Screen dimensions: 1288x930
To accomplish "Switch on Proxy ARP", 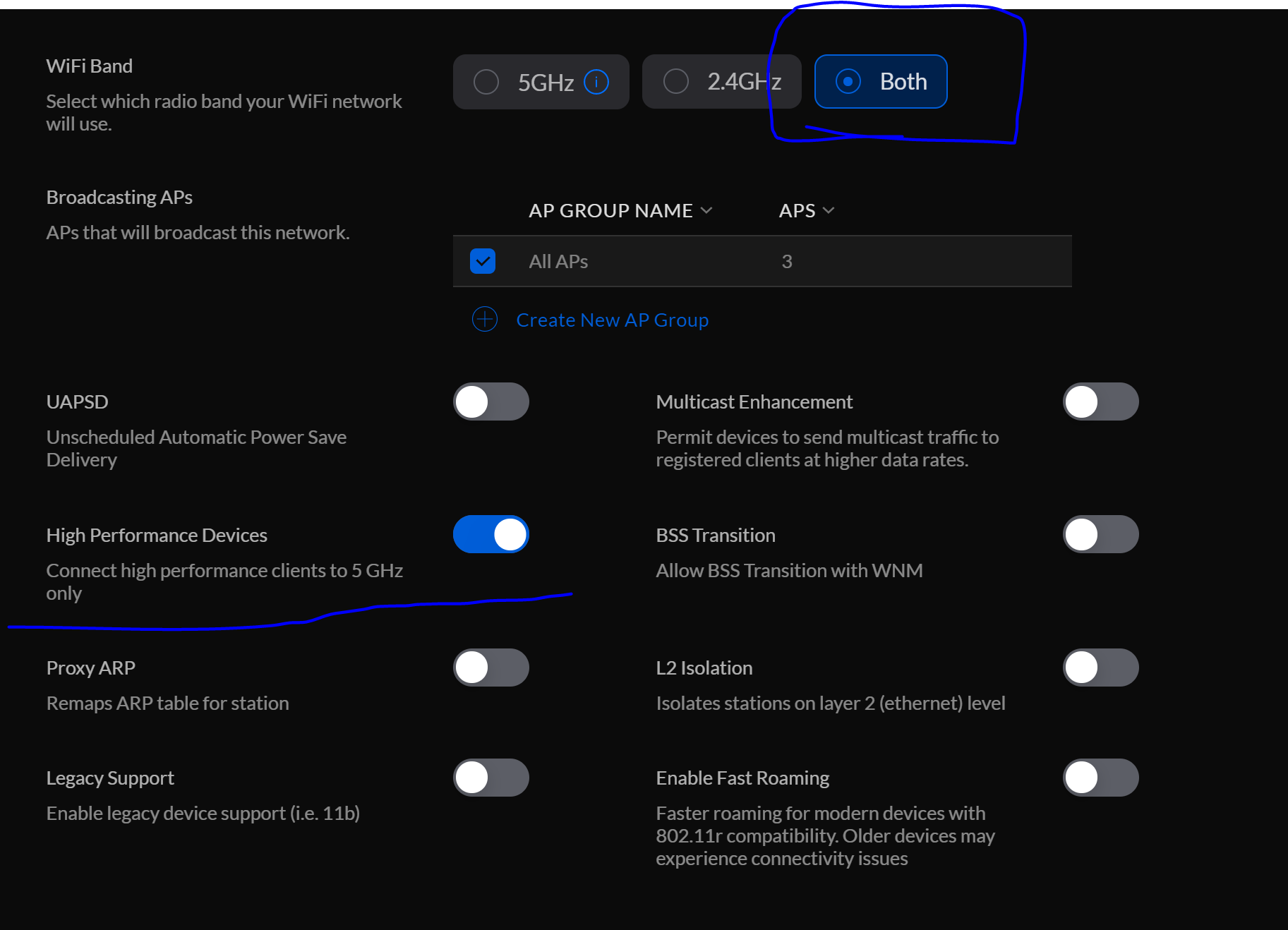I will [x=490, y=668].
